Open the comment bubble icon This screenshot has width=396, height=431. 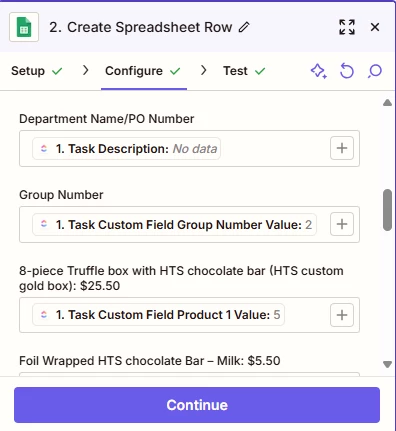375,71
